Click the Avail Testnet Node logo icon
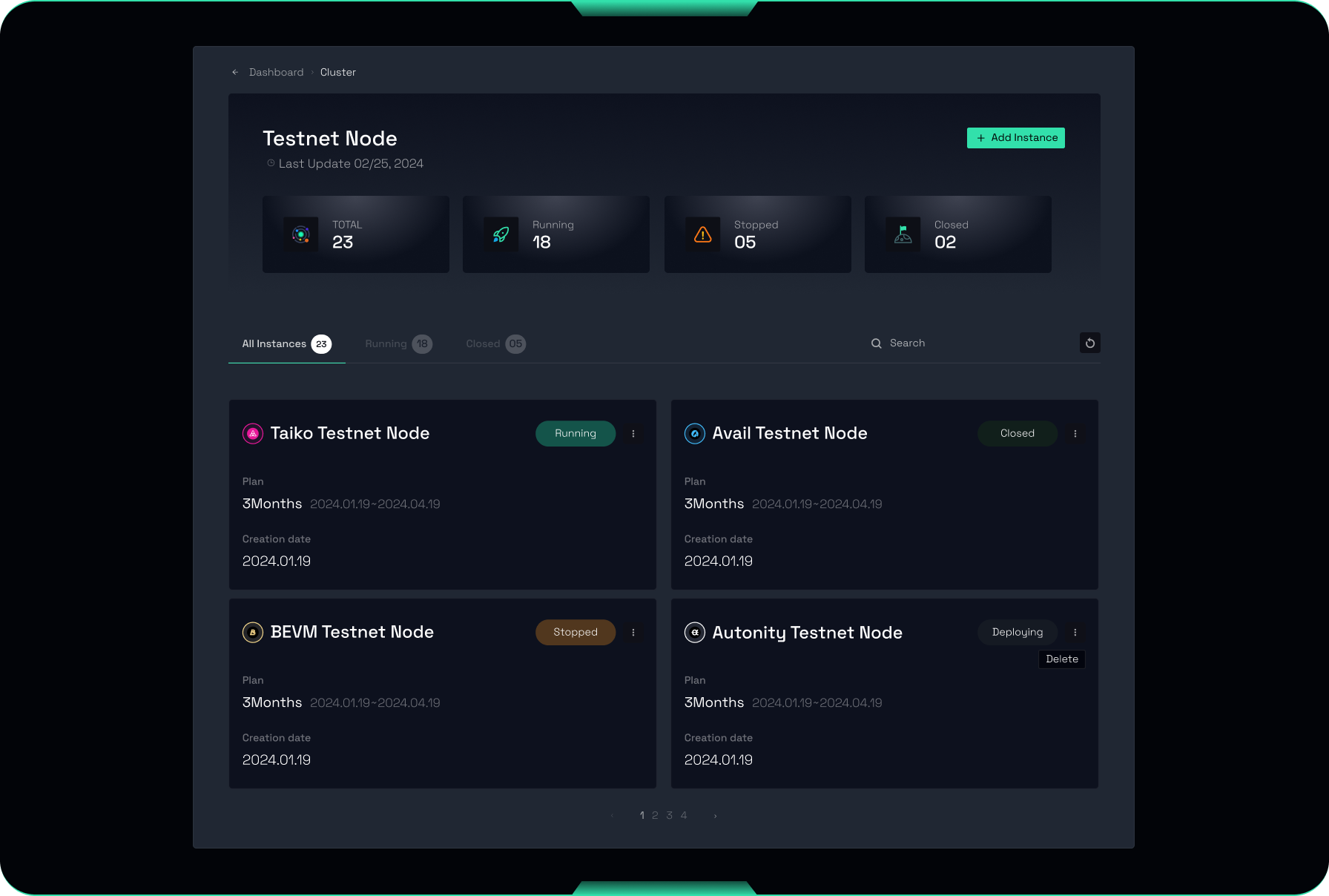 click(695, 434)
